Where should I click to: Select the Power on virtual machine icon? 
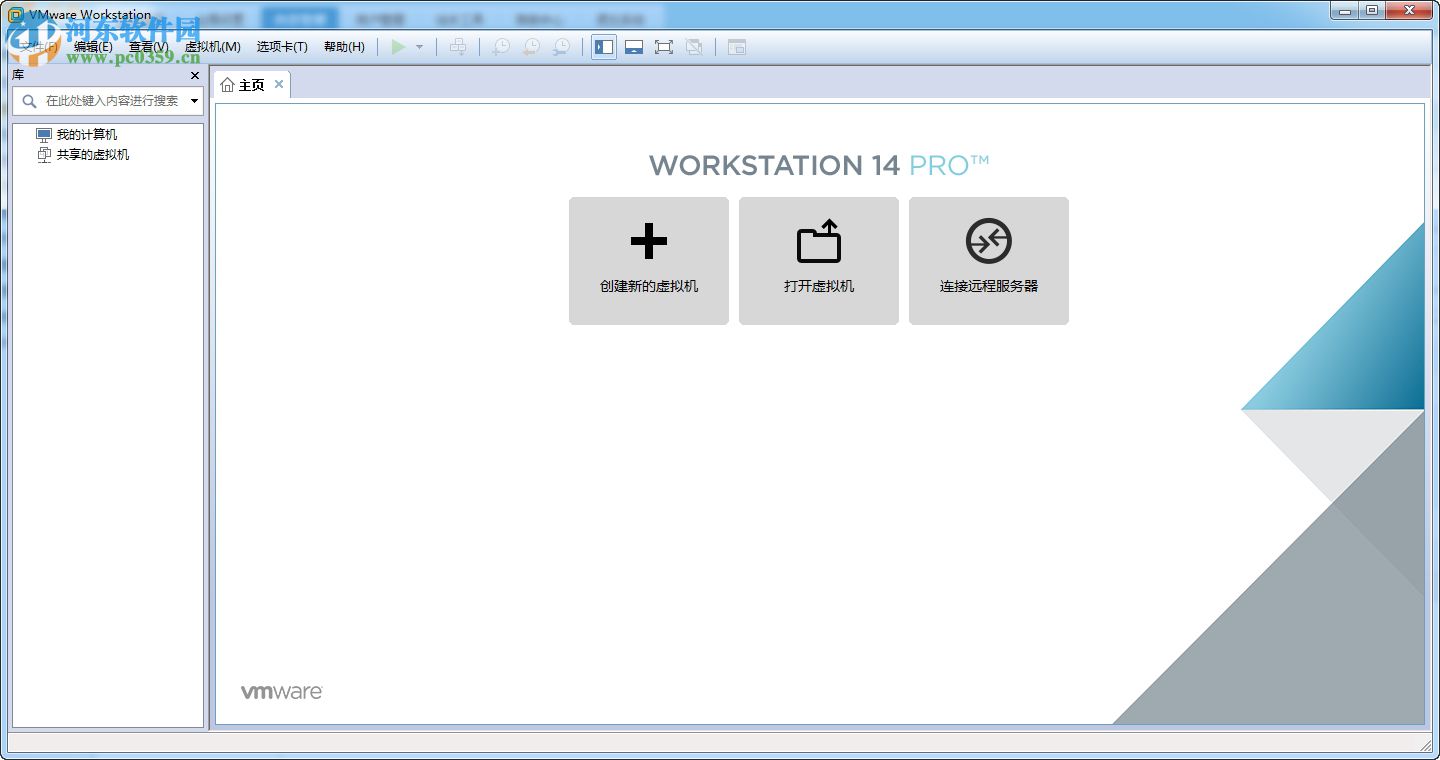click(x=398, y=46)
